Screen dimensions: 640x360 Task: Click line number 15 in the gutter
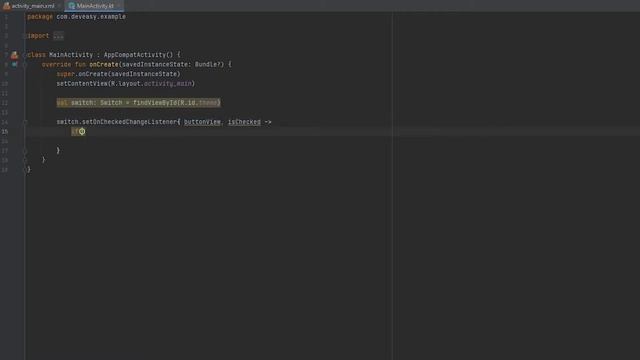pos(4,131)
